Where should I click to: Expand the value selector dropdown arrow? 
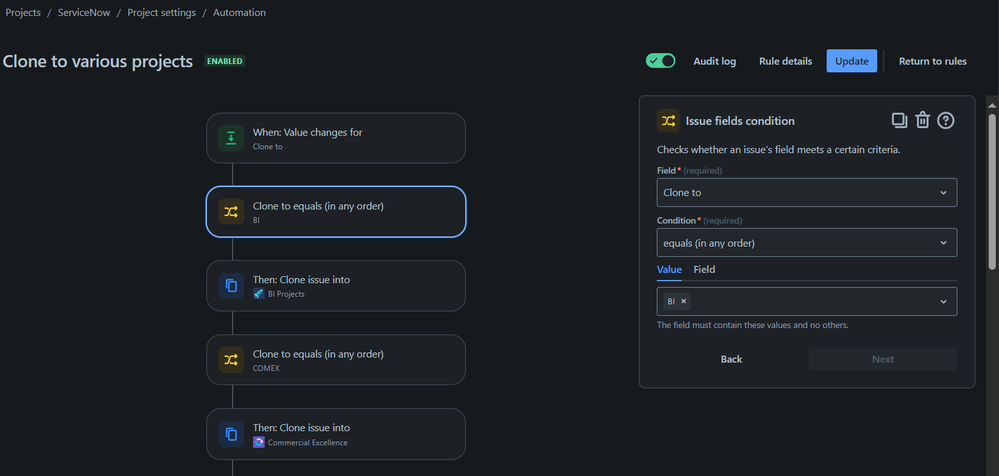943,301
